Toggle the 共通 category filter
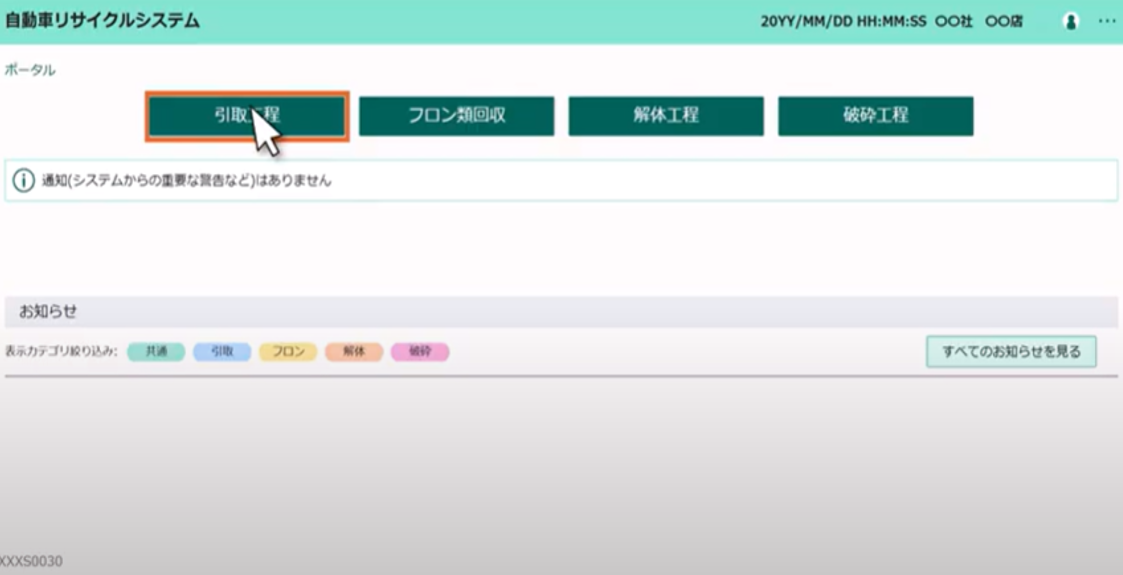This screenshot has width=1123, height=575. (x=156, y=352)
